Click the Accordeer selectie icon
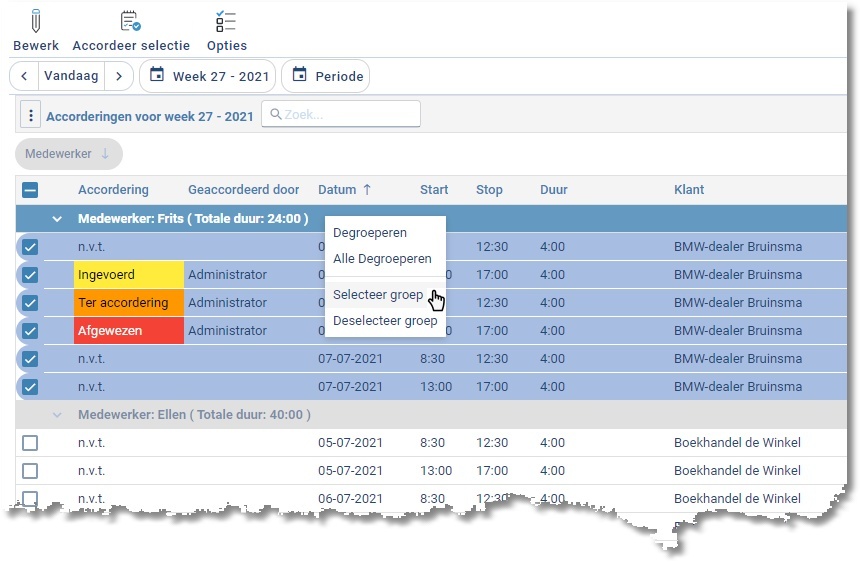 (x=130, y=21)
